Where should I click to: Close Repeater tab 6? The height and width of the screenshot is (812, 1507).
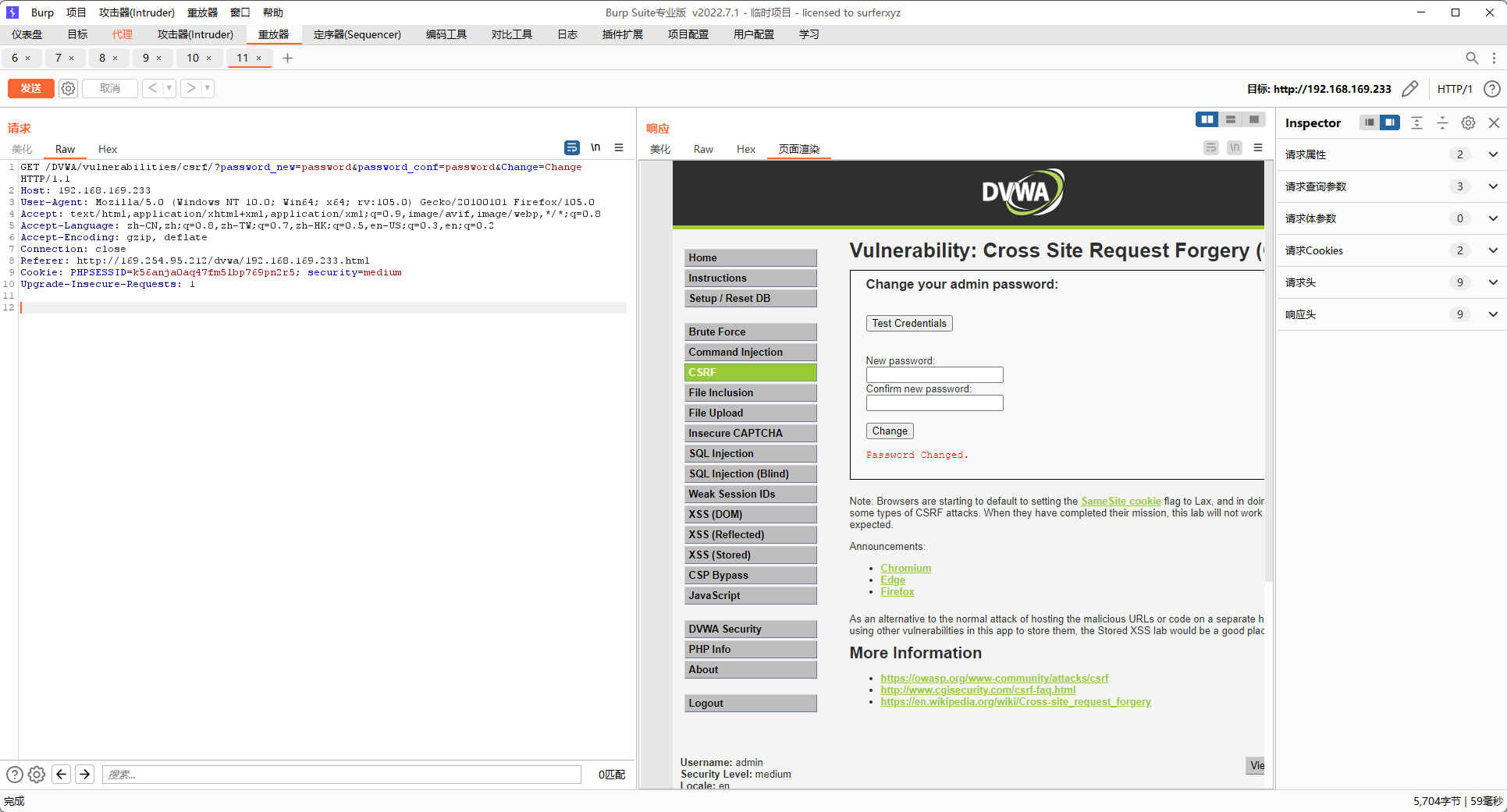28,58
